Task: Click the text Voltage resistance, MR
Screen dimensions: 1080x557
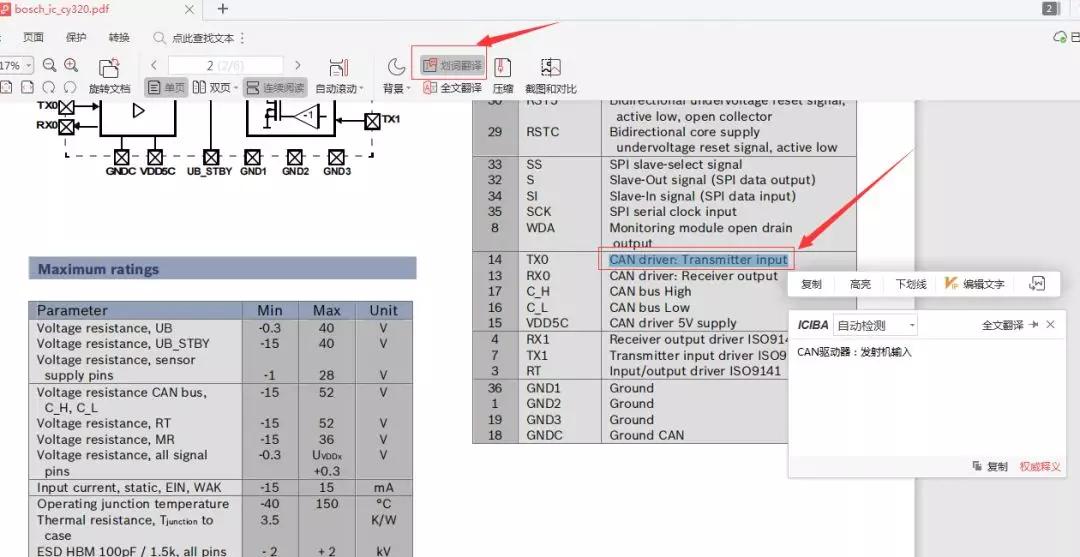Action: (105, 439)
